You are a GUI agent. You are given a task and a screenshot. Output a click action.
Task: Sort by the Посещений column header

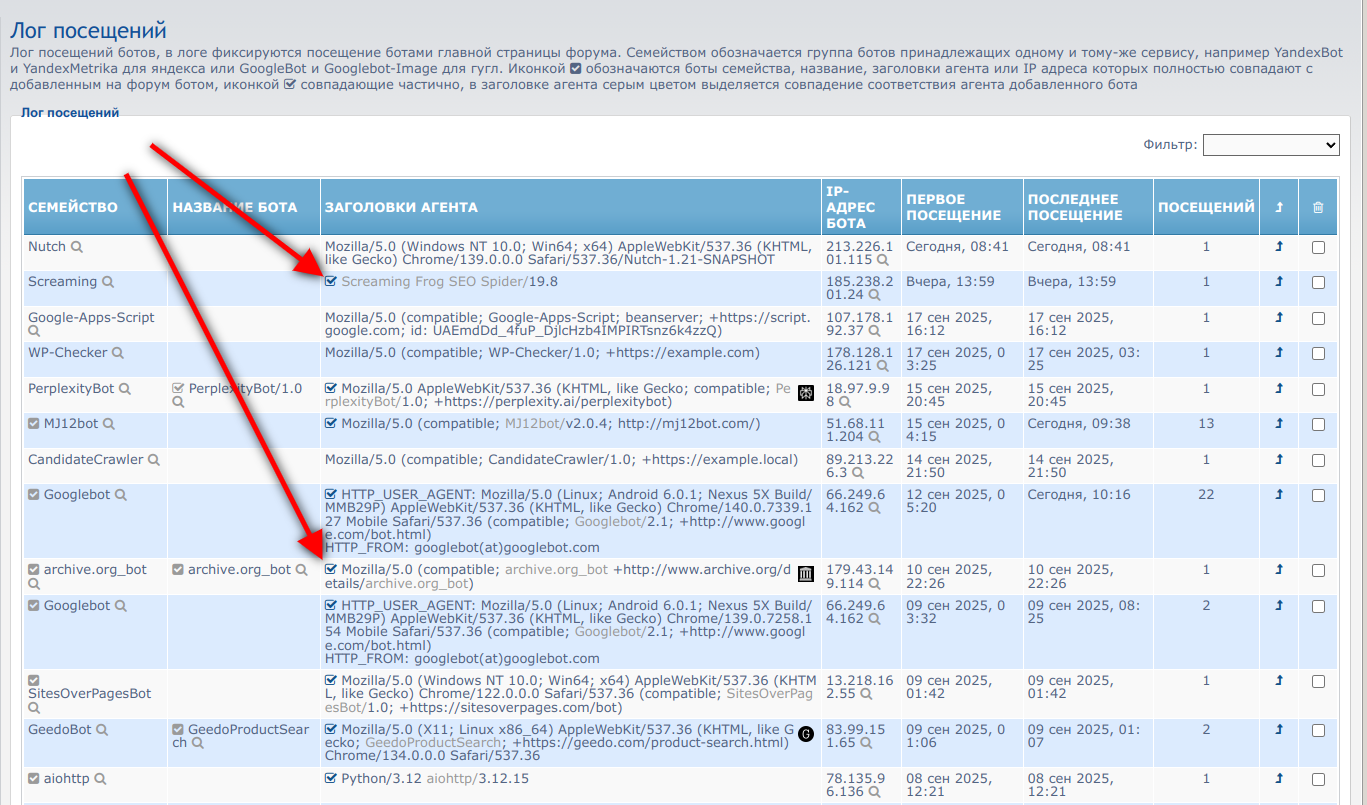1206,208
